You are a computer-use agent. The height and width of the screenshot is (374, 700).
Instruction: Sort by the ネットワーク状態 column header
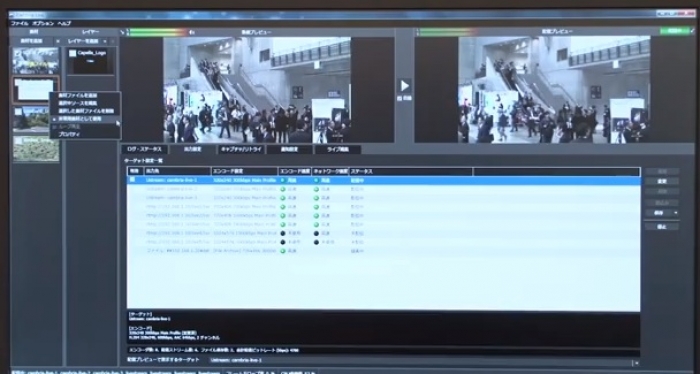pos(330,171)
